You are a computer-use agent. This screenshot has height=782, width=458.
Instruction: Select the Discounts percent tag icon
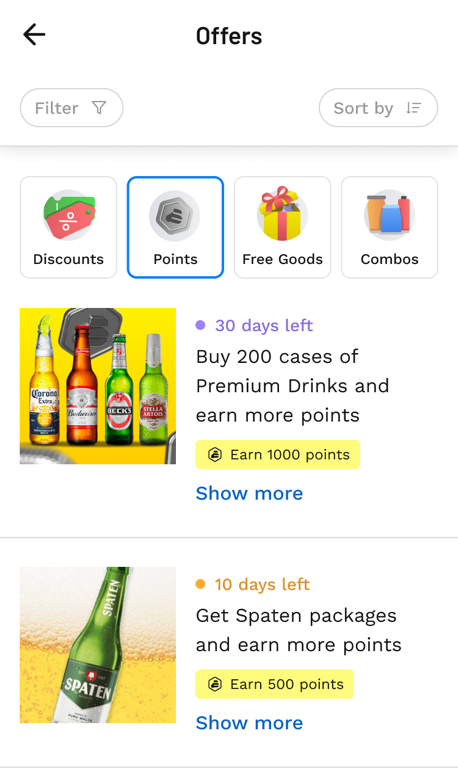tap(68, 217)
